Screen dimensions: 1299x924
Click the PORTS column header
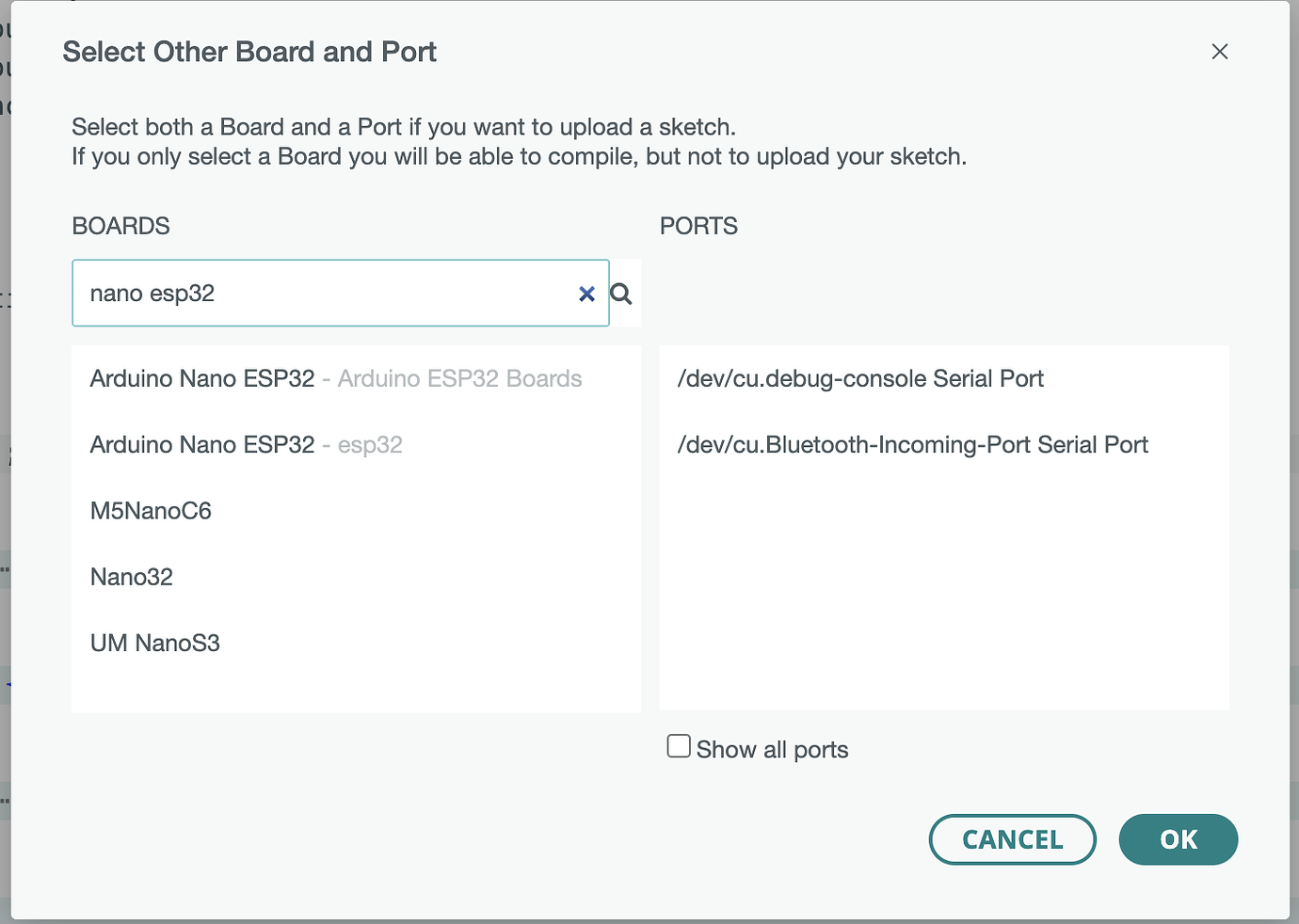point(698,226)
